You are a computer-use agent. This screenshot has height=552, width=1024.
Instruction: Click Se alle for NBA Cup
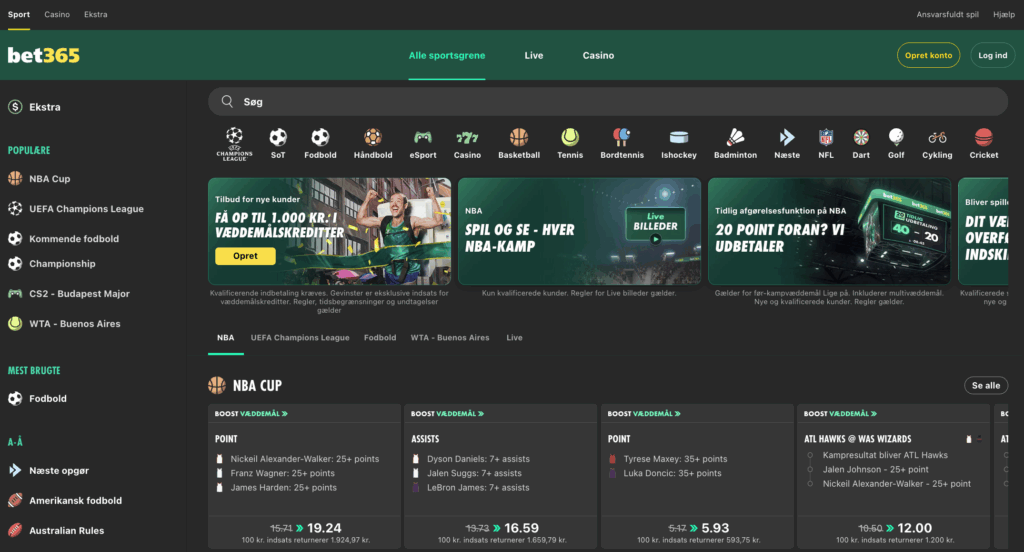pyautogui.click(x=985, y=385)
